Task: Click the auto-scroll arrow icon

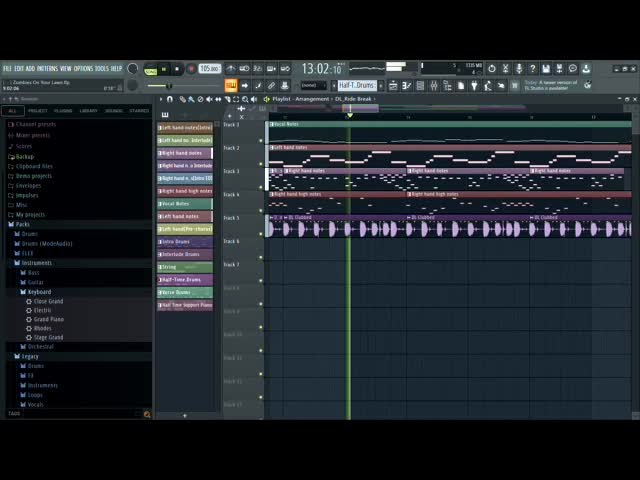Action: coord(245,85)
